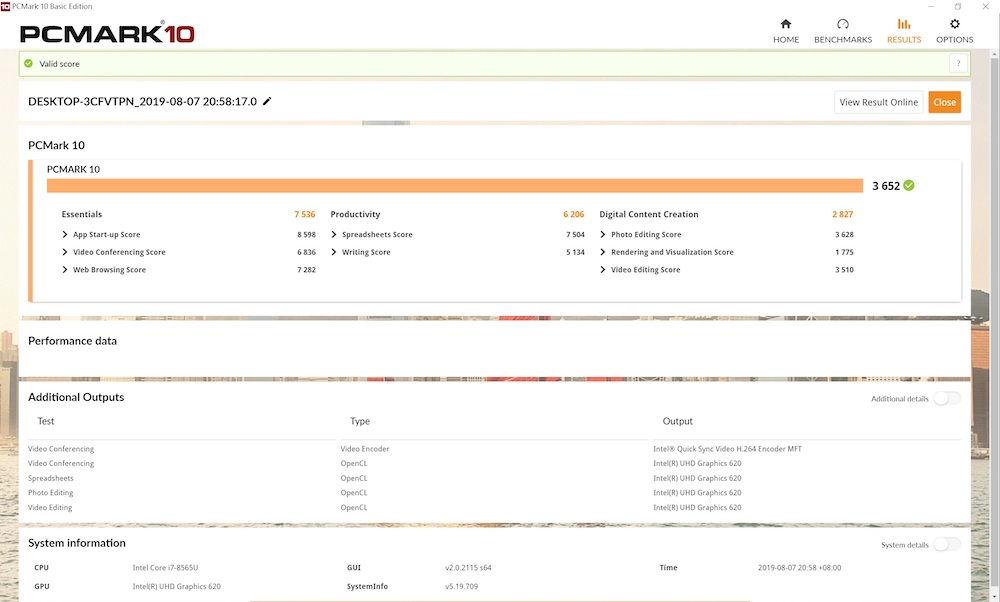Click the orange PCMark 10 score bar
The width and height of the screenshot is (1000, 602).
click(454, 186)
